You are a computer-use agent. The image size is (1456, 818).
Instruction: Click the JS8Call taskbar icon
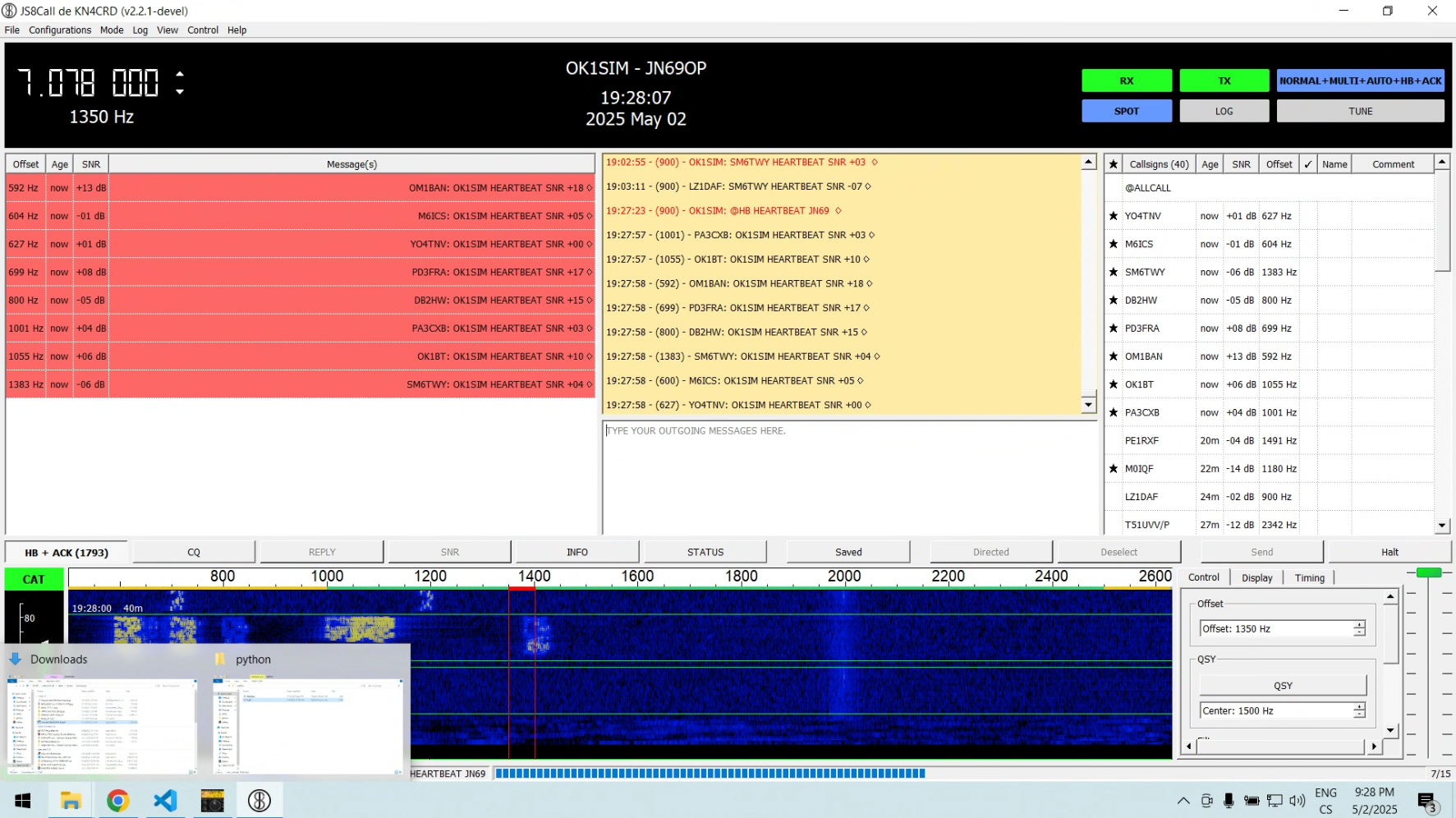pos(260,801)
